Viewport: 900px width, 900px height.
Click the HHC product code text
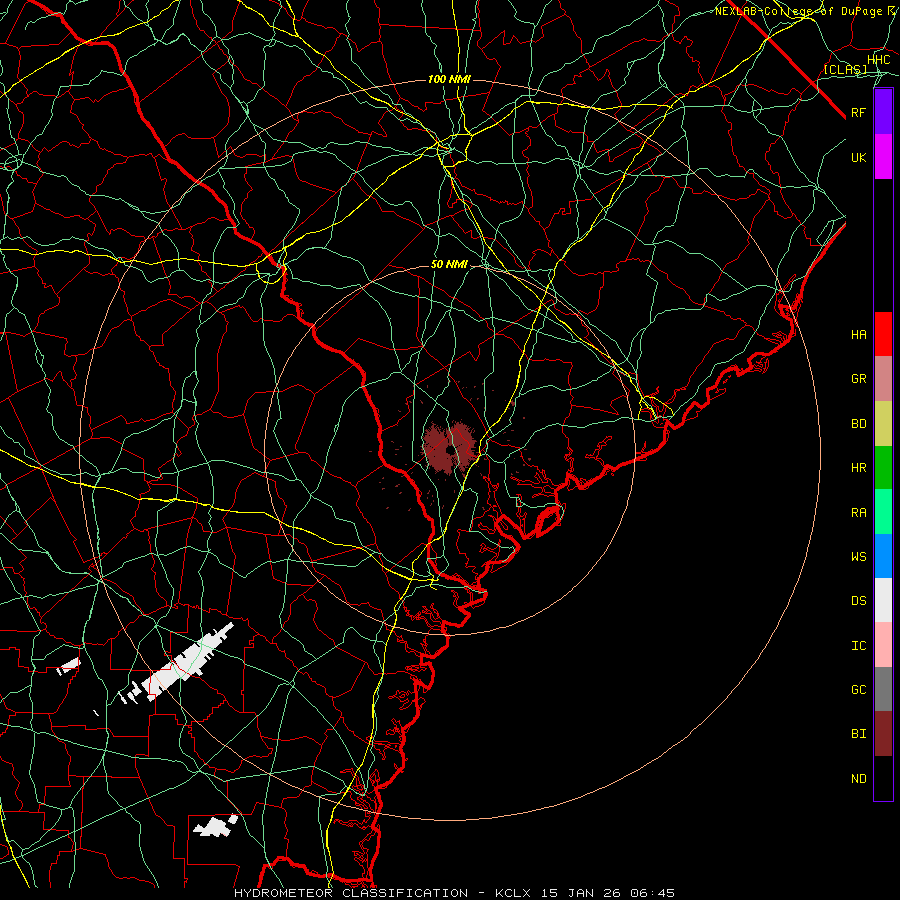[x=879, y=60]
